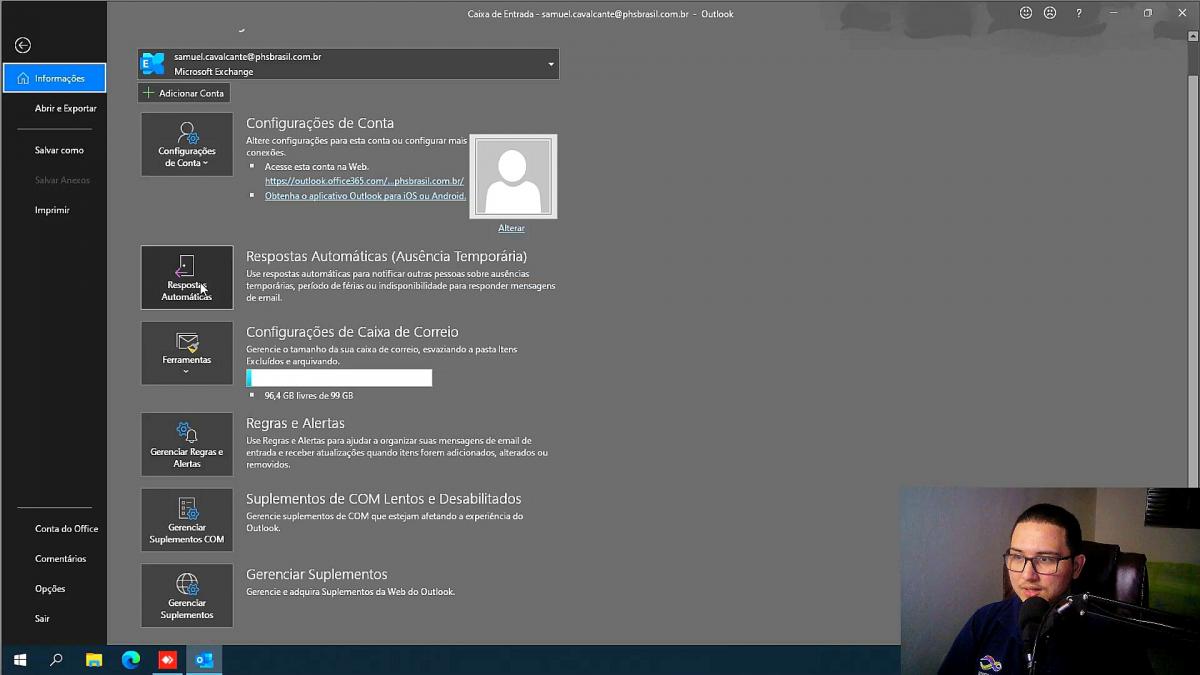Click Alterar link under profile photo
Image resolution: width=1200 pixels, height=675 pixels.
click(511, 228)
